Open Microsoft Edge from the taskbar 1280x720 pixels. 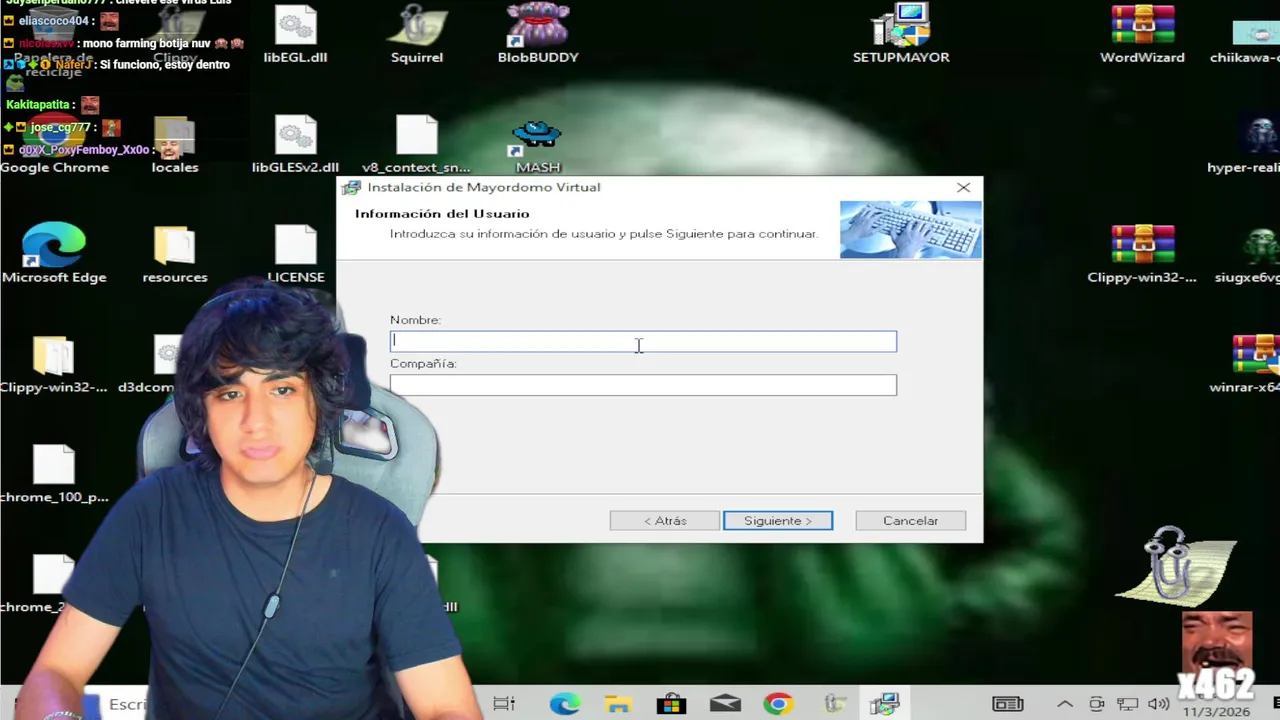565,704
